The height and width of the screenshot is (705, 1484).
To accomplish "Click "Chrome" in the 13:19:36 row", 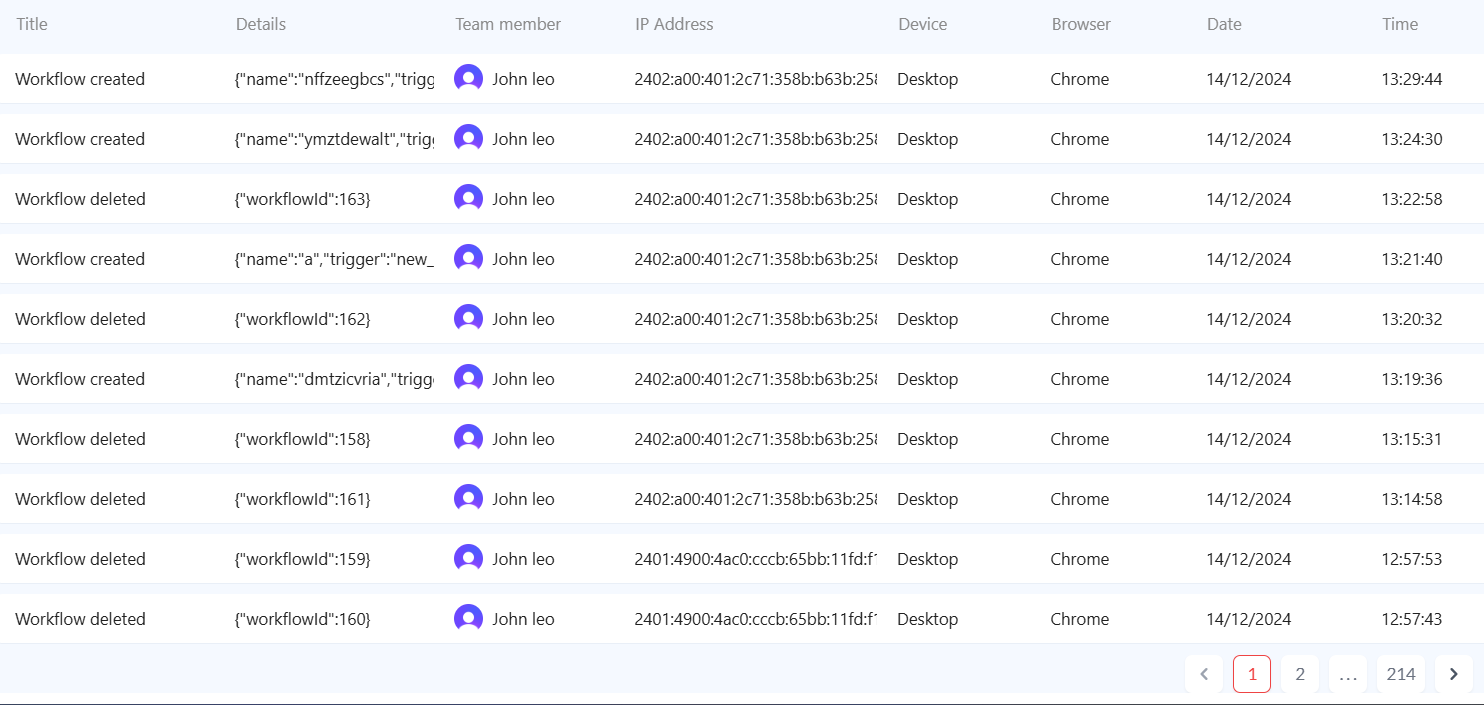I will [x=1080, y=379].
